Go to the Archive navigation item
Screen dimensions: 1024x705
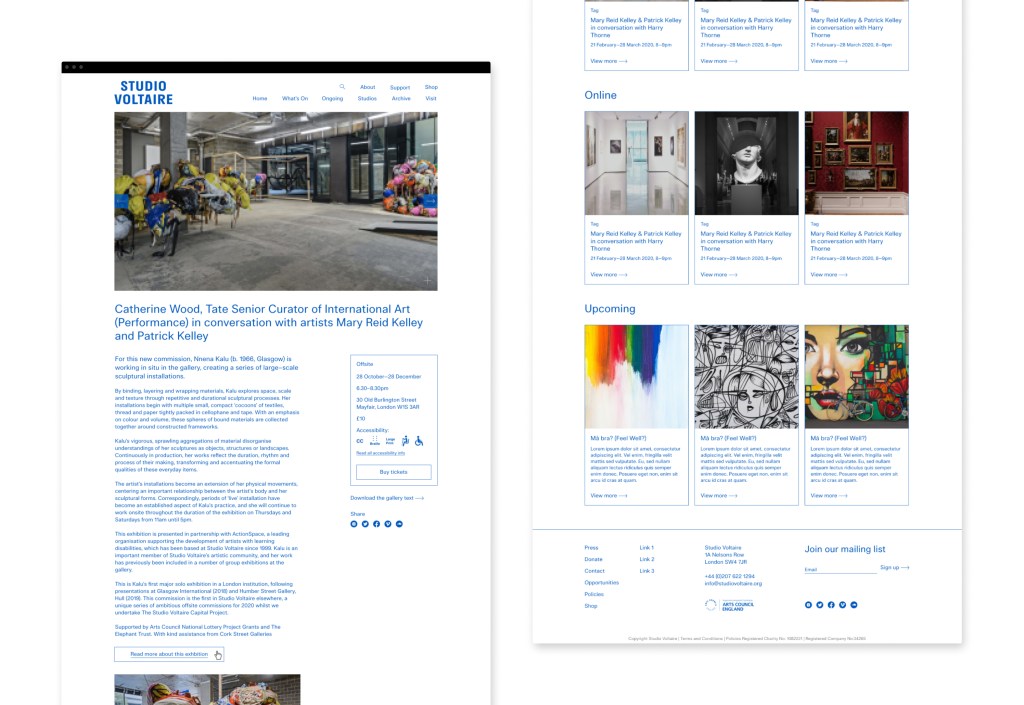[x=401, y=99]
